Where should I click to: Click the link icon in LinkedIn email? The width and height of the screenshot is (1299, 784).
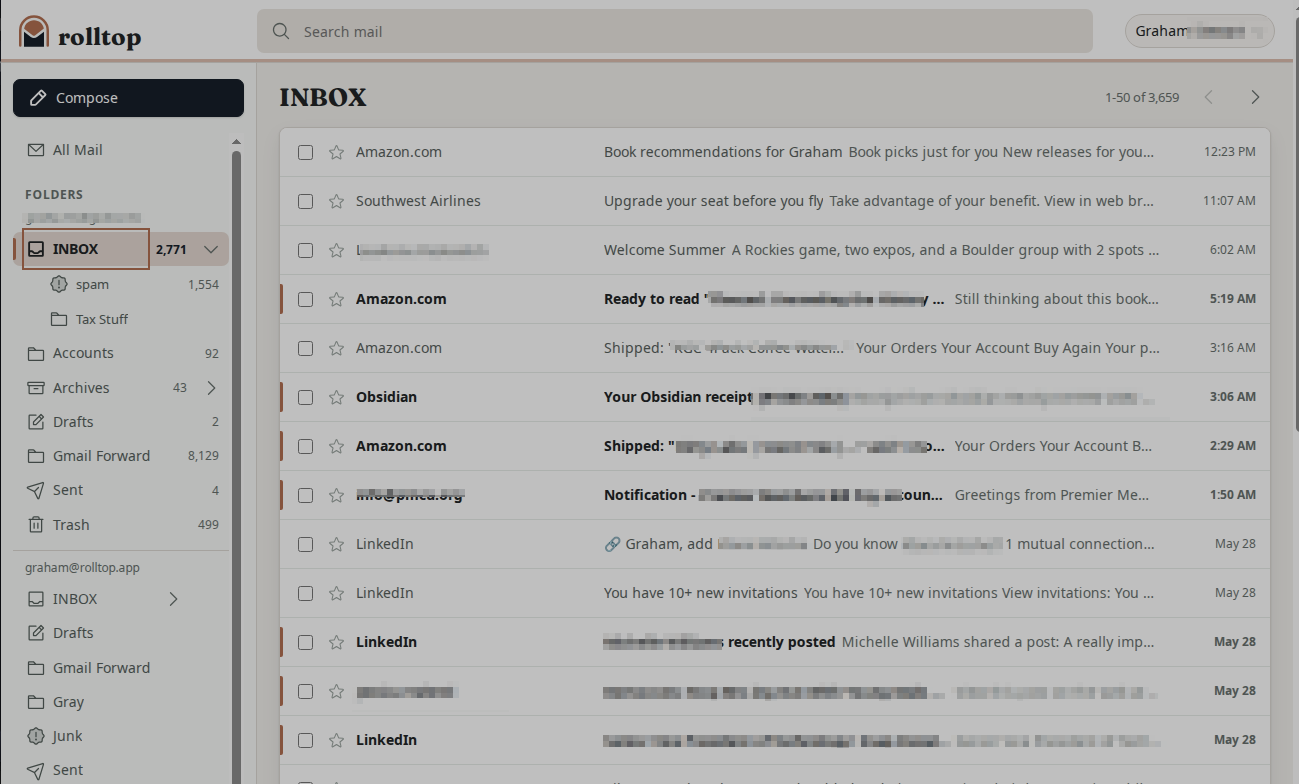(613, 544)
